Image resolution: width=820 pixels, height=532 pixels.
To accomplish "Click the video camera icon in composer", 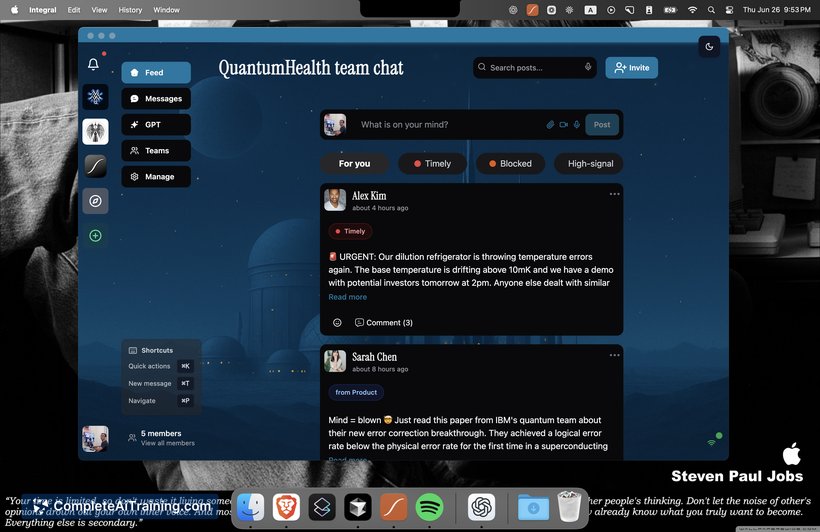I will coord(563,124).
